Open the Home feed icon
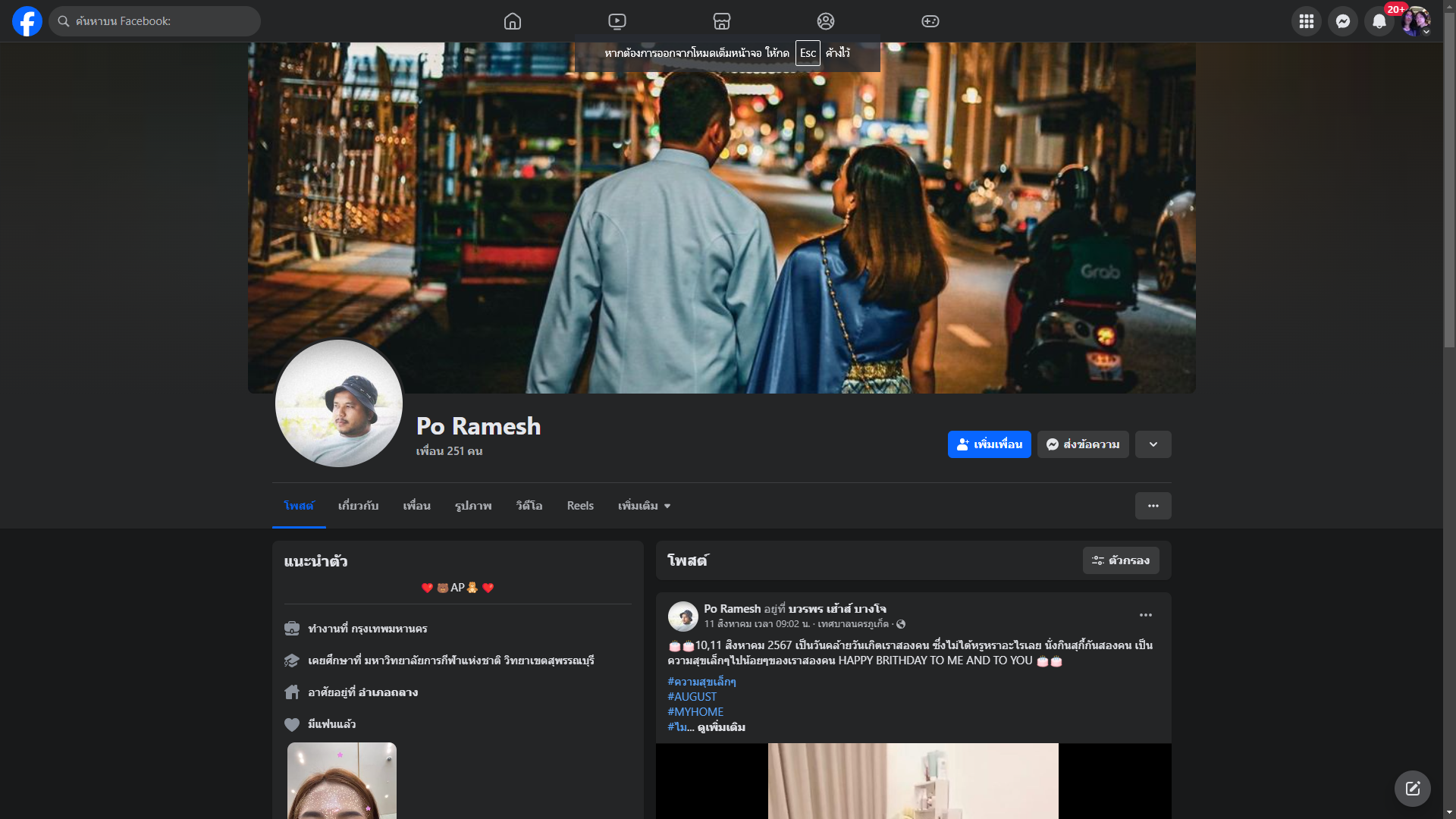The width and height of the screenshot is (1456, 819). 513,21
